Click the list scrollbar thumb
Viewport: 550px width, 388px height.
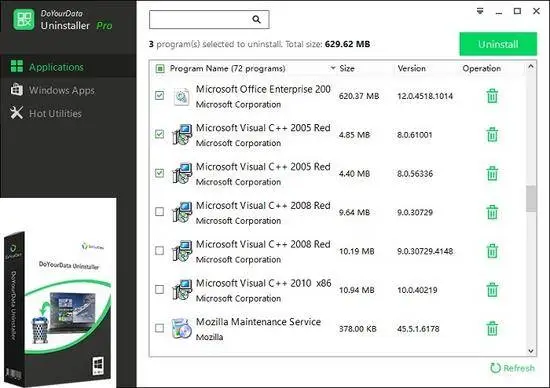531,199
